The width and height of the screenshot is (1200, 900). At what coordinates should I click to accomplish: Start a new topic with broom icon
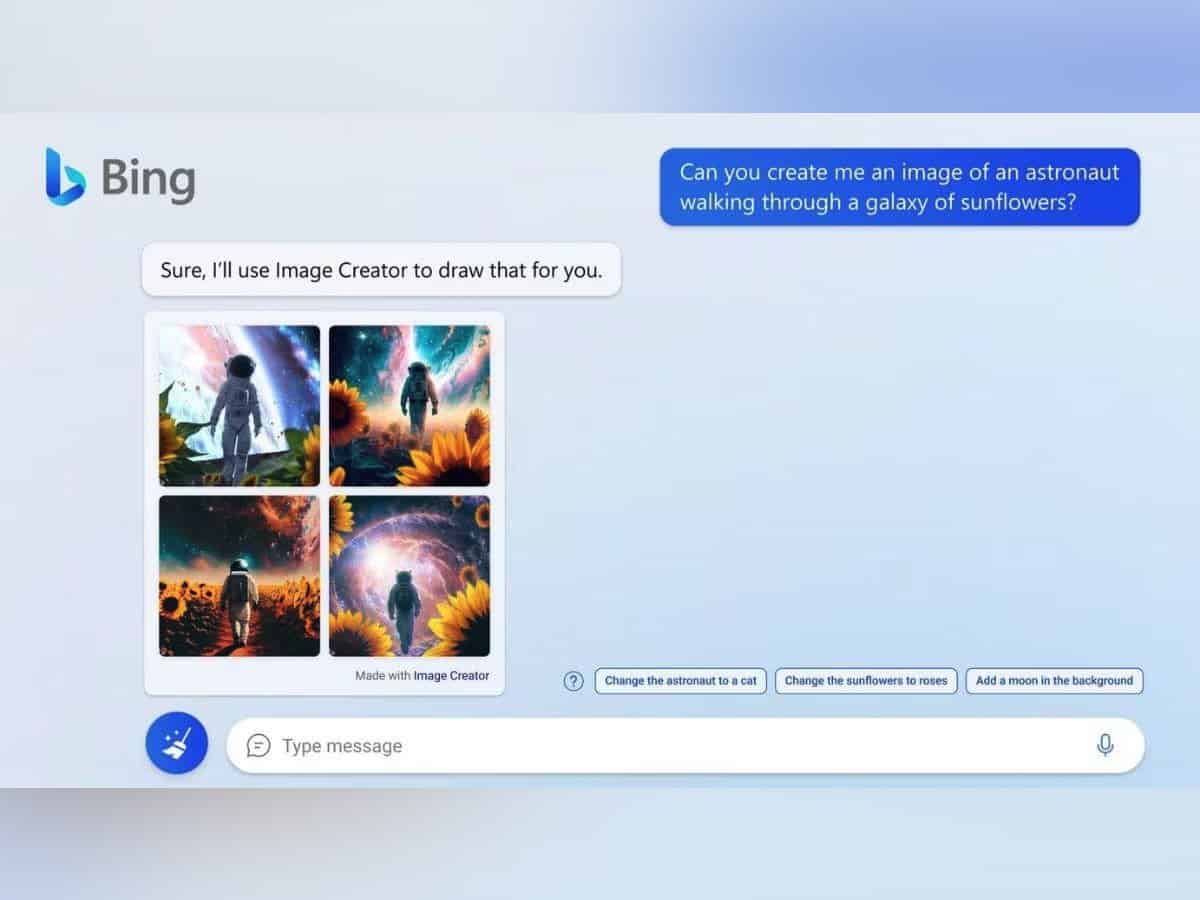(176, 744)
